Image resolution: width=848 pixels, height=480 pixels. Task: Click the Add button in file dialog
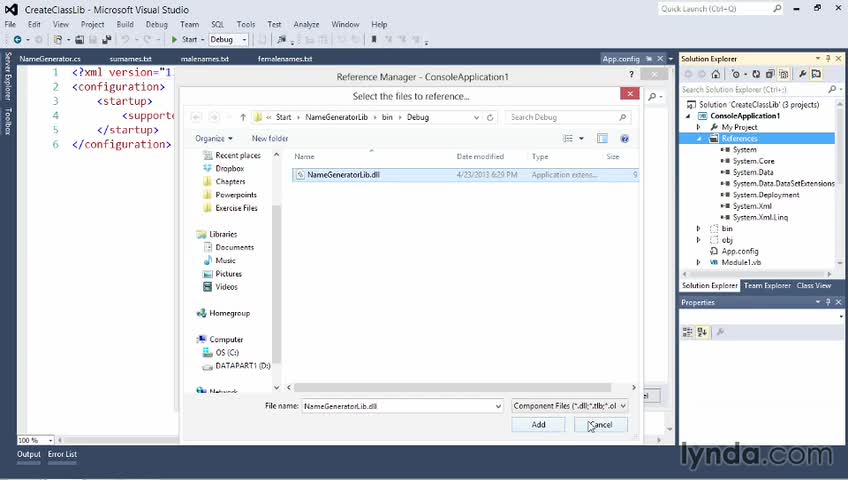538,425
